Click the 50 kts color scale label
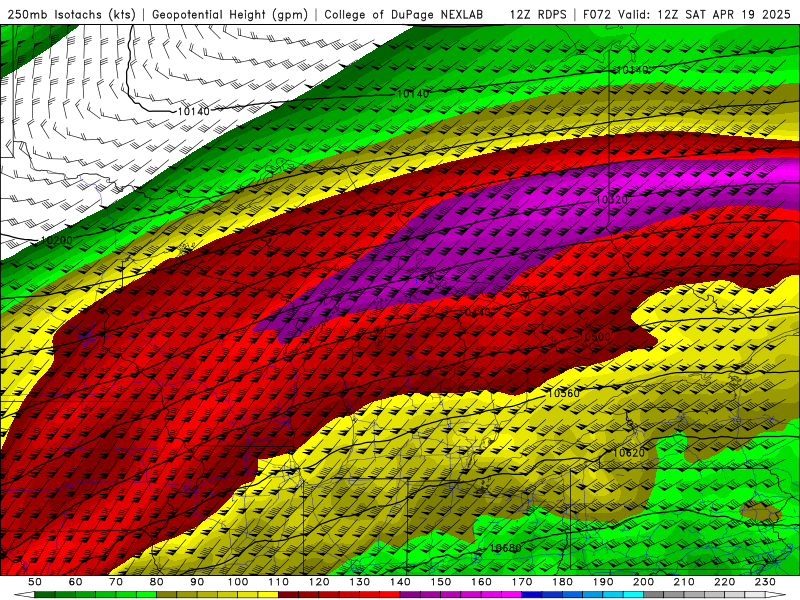Viewport: 800px width, 600px height. 35,582
